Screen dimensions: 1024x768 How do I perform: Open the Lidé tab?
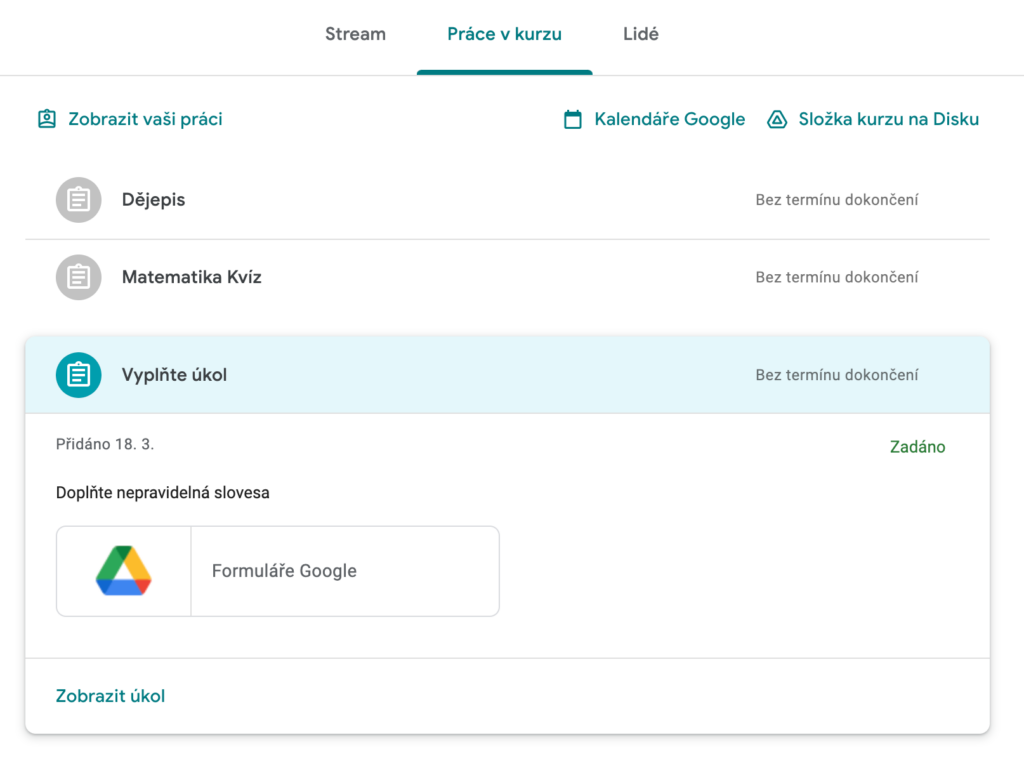640,34
